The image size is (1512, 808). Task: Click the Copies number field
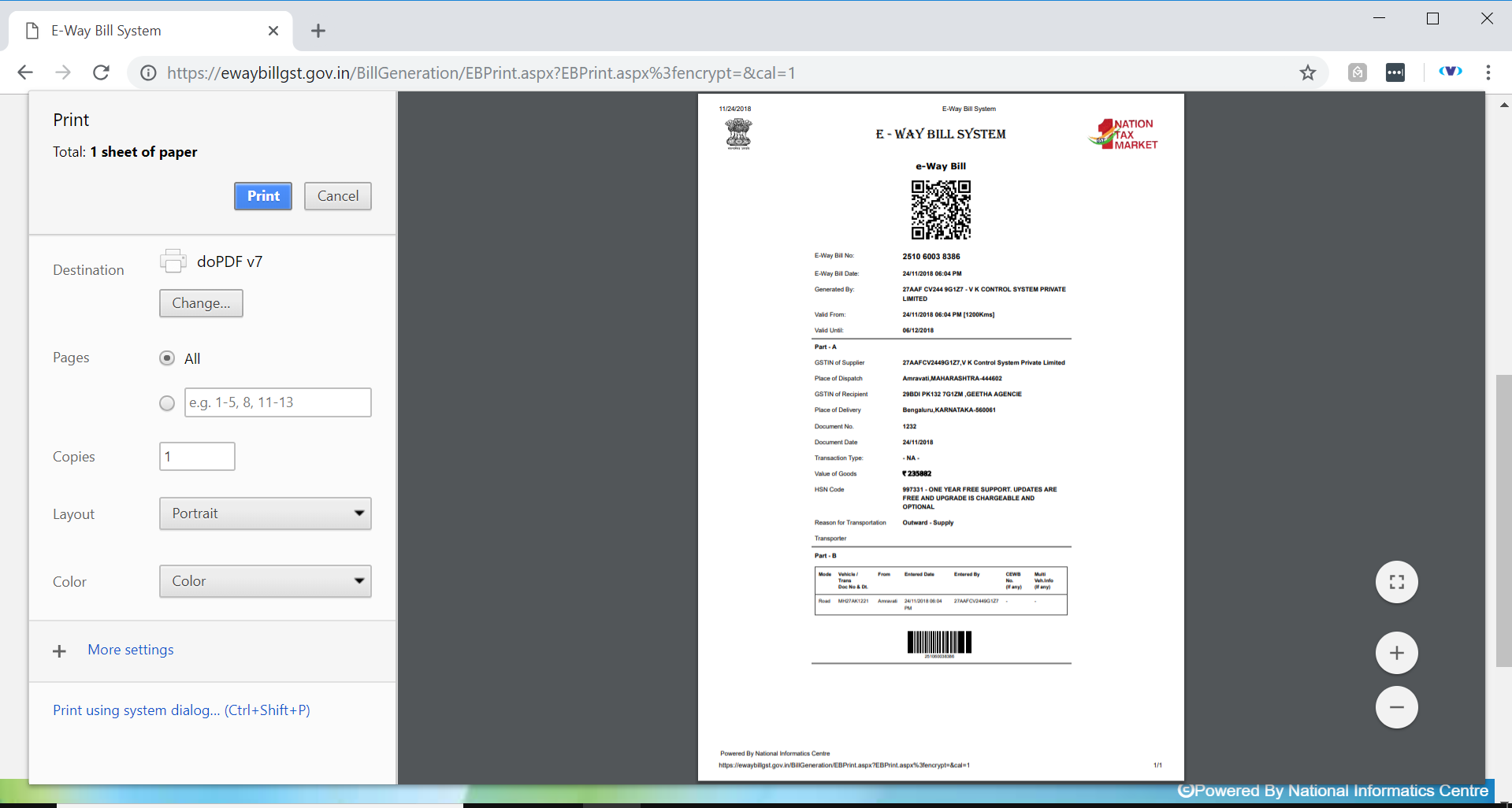click(197, 457)
